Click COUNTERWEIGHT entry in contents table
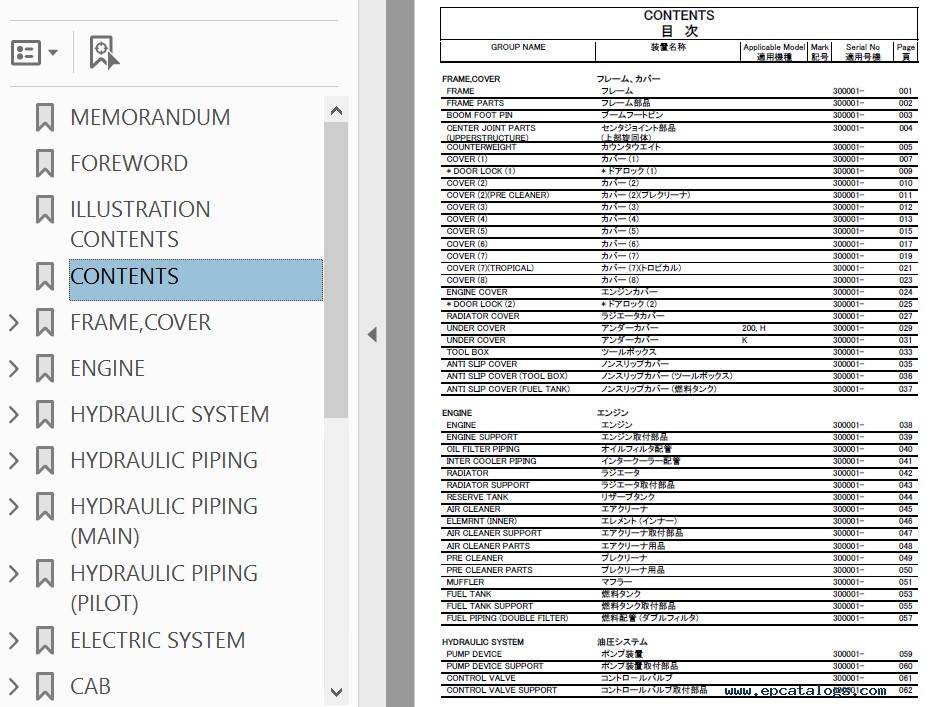Screen dimensions: 937x707 tap(481, 147)
